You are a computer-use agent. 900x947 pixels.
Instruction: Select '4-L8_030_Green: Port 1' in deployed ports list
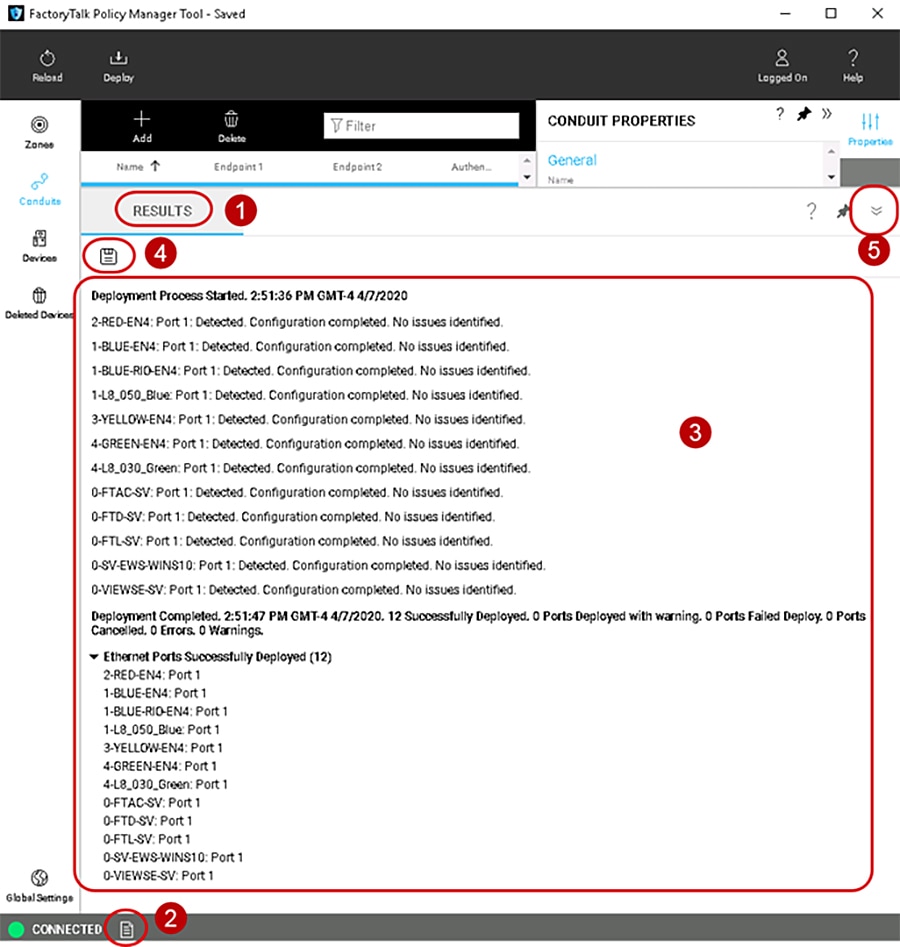click(x=166, y=784)
